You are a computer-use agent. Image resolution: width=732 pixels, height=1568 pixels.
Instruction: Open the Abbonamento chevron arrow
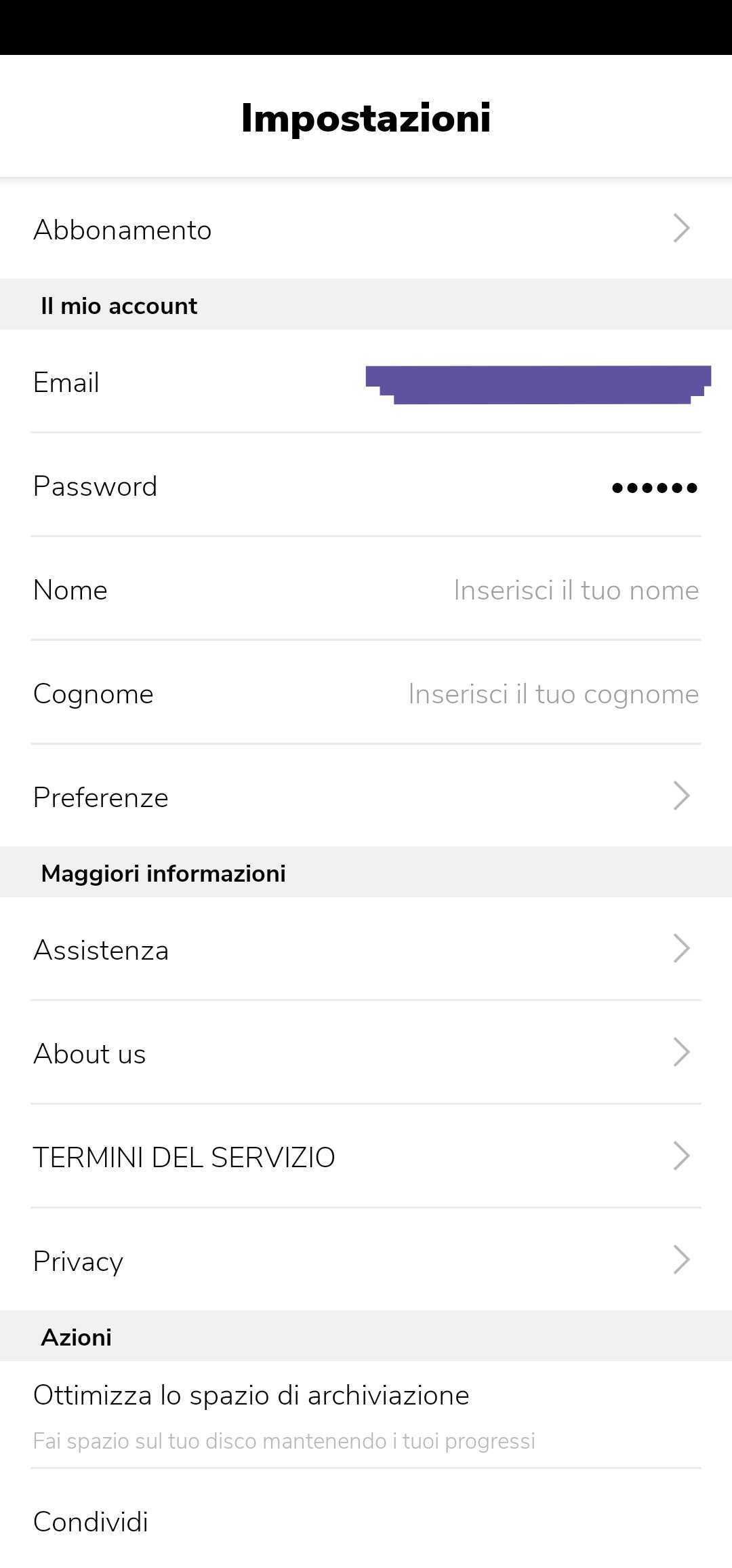(681, 229)
